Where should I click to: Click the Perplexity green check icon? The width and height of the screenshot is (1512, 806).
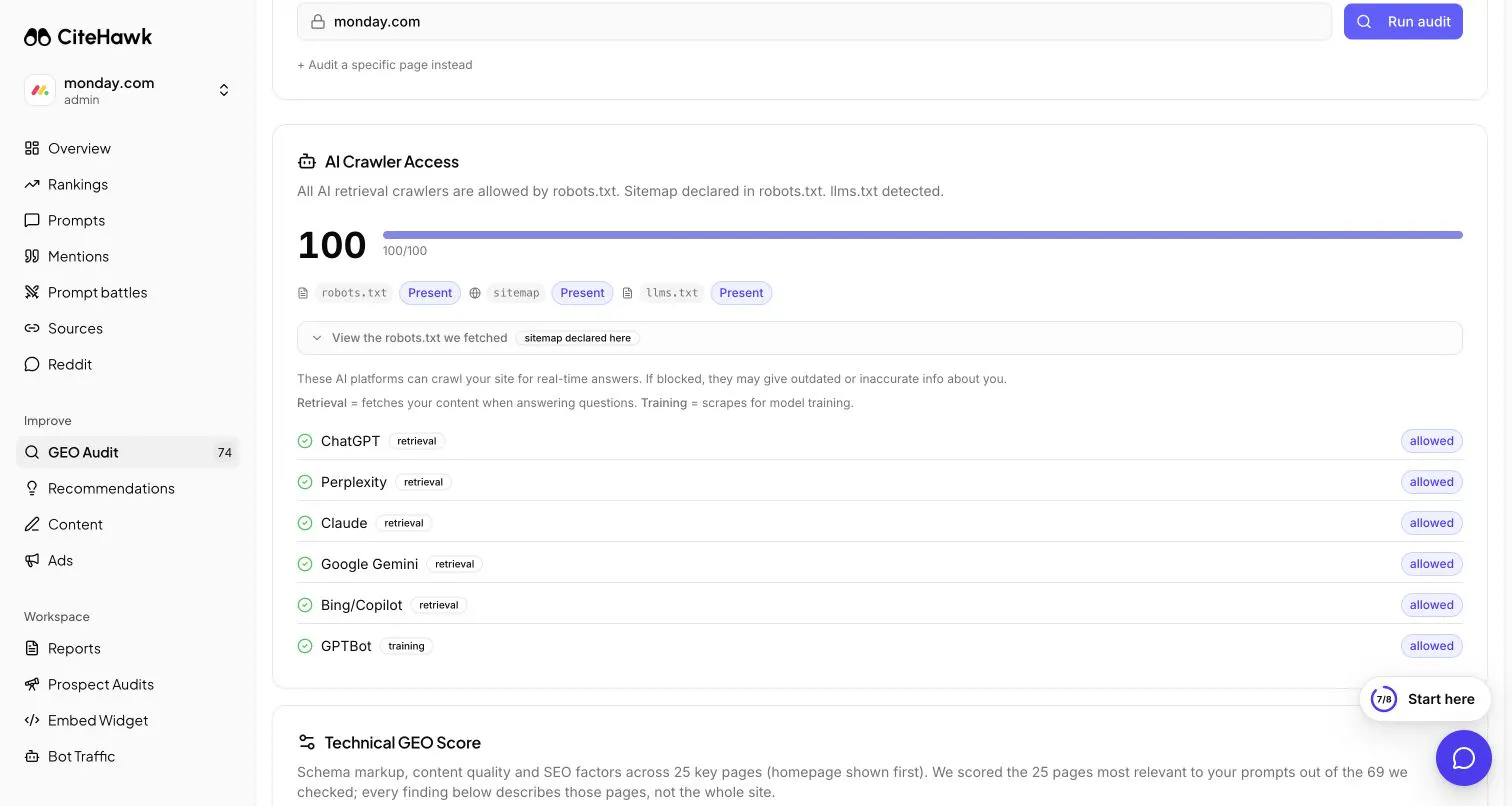[x=305, y=482]
